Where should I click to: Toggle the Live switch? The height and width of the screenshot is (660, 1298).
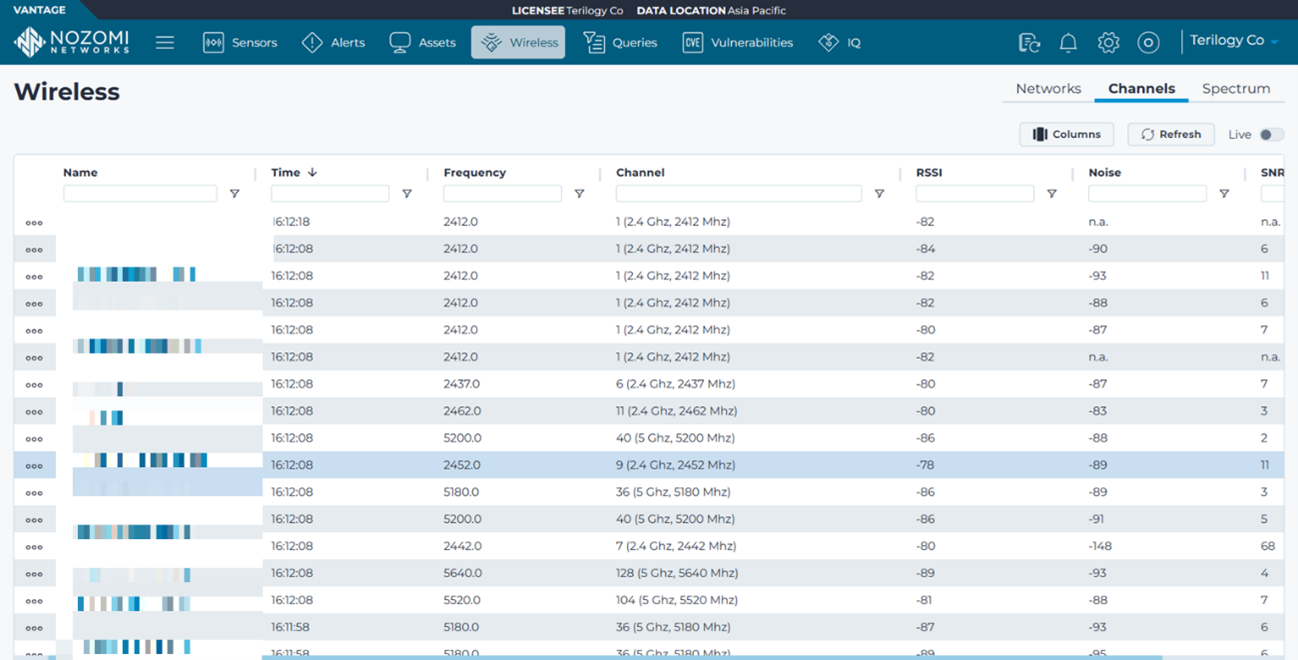(1270, 135)
